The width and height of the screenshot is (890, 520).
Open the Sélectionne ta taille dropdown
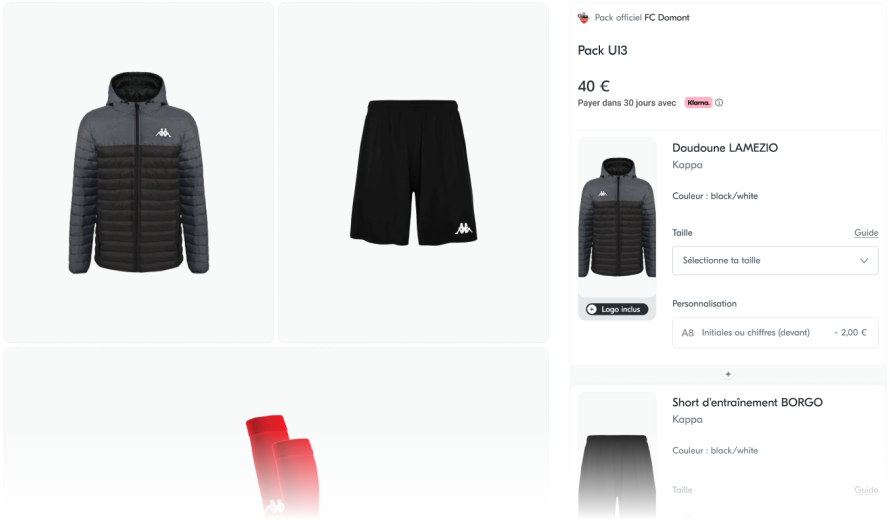[775, 261]
